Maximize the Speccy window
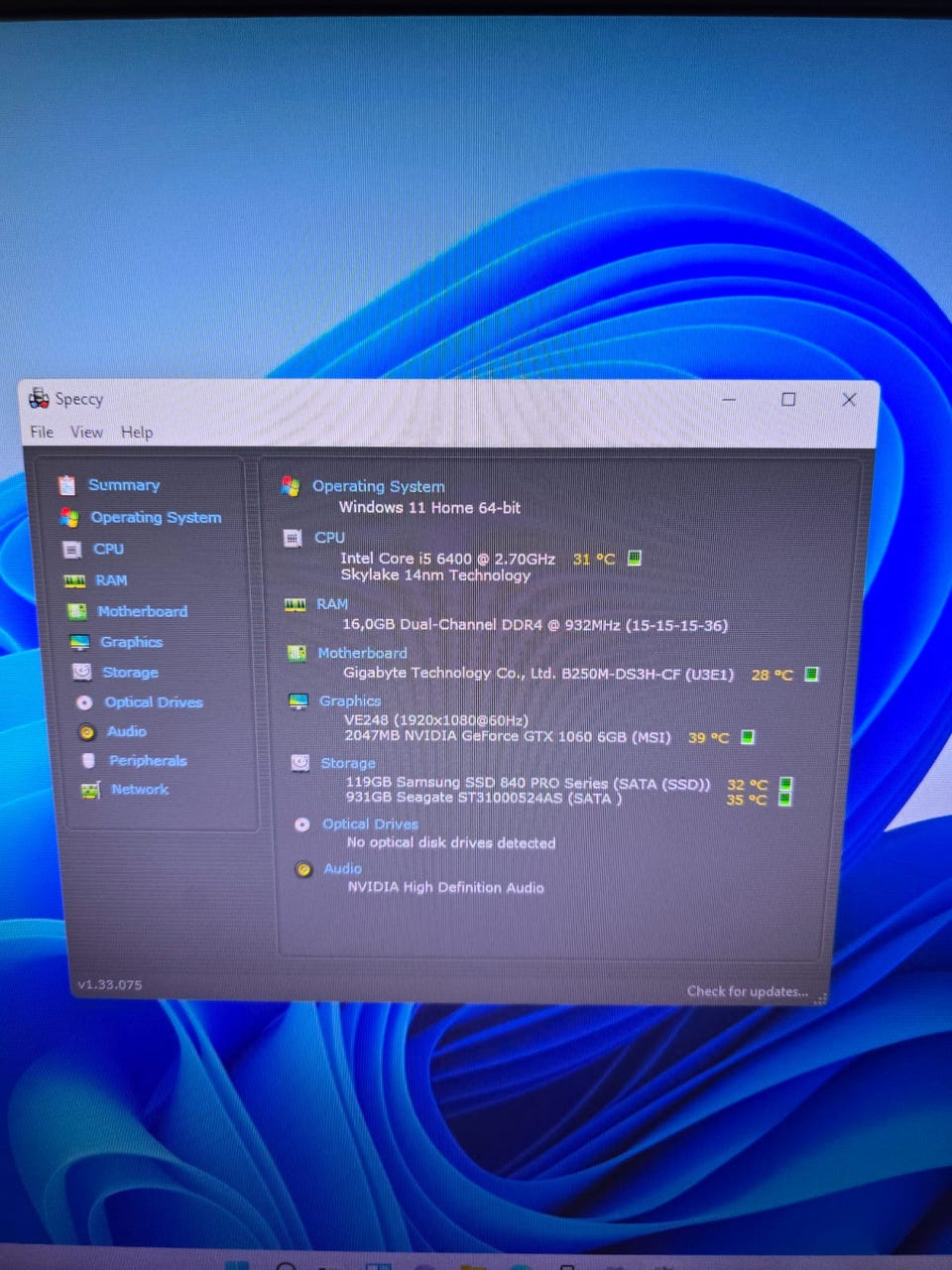 click(x=788, y=399)
